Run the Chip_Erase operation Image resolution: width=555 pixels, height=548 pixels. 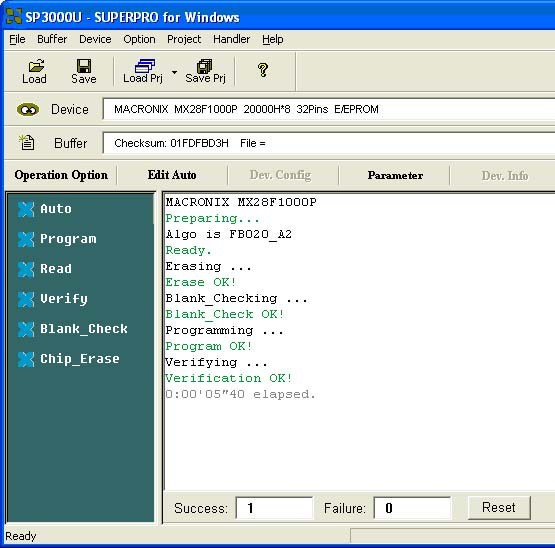69,359
